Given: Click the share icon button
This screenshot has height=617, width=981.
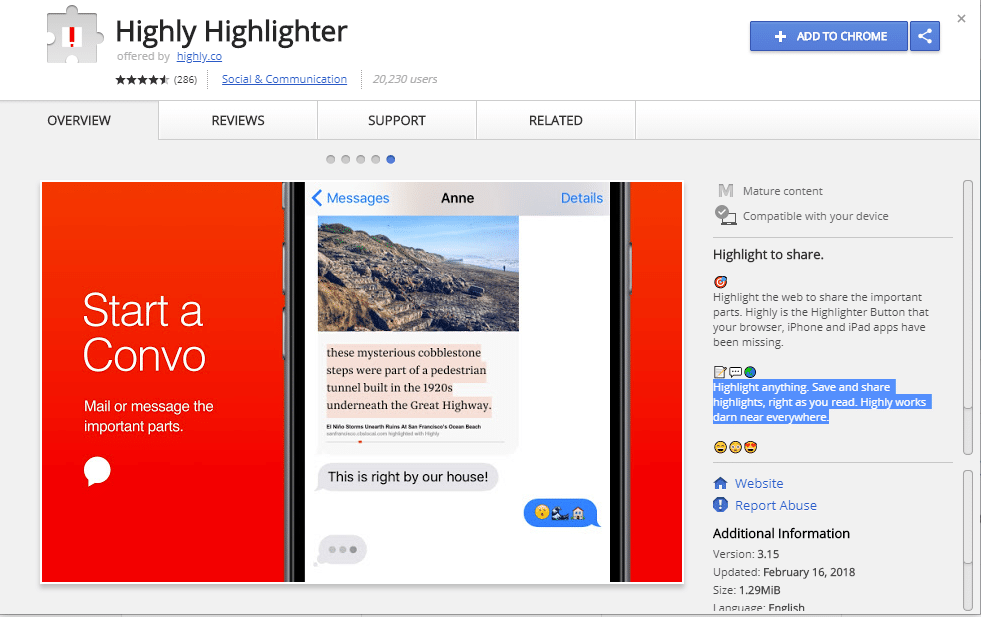Looking at the screenshot, I should coord(925,36).
